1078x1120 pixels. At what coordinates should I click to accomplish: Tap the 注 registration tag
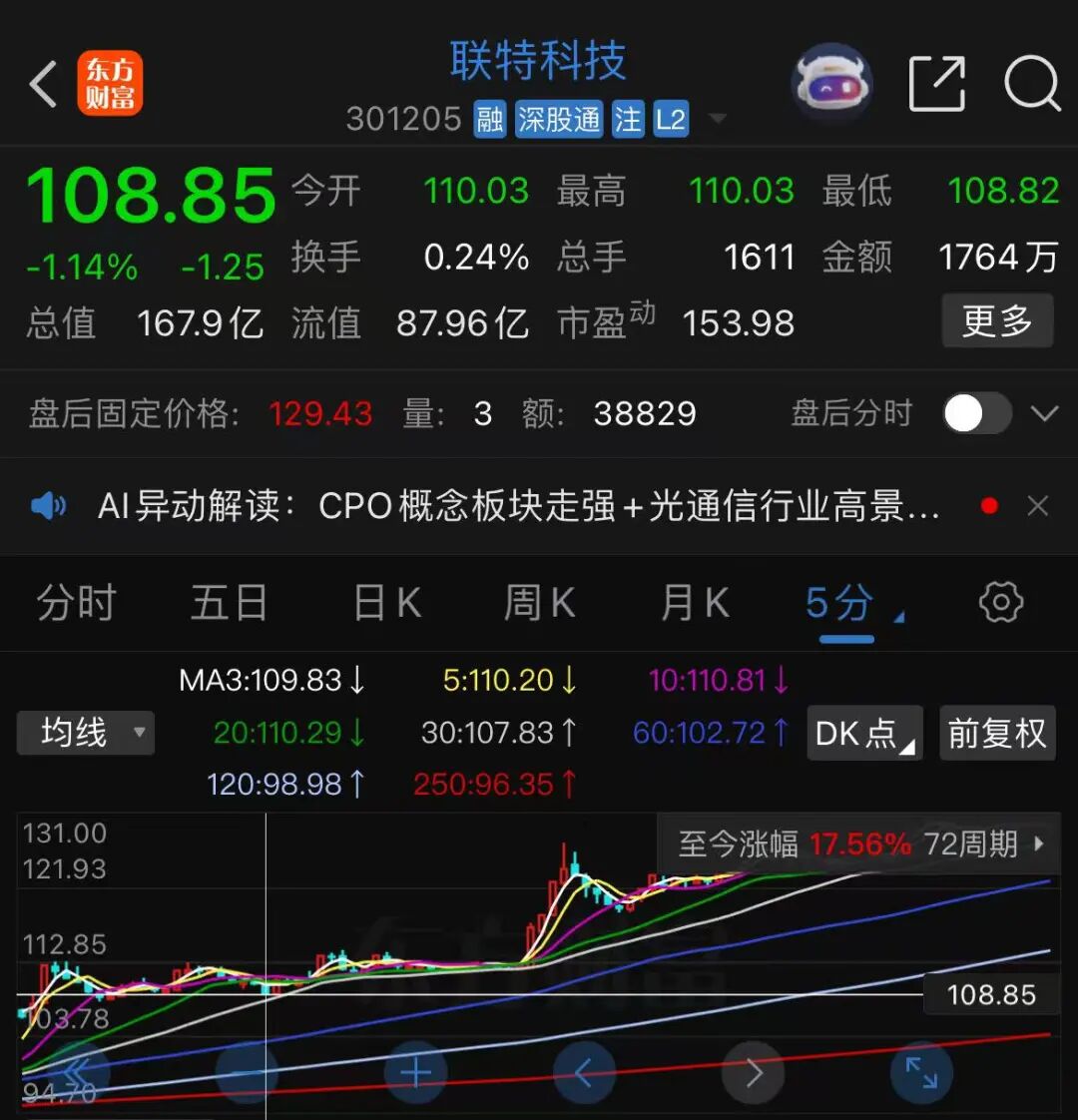[628, 119]
